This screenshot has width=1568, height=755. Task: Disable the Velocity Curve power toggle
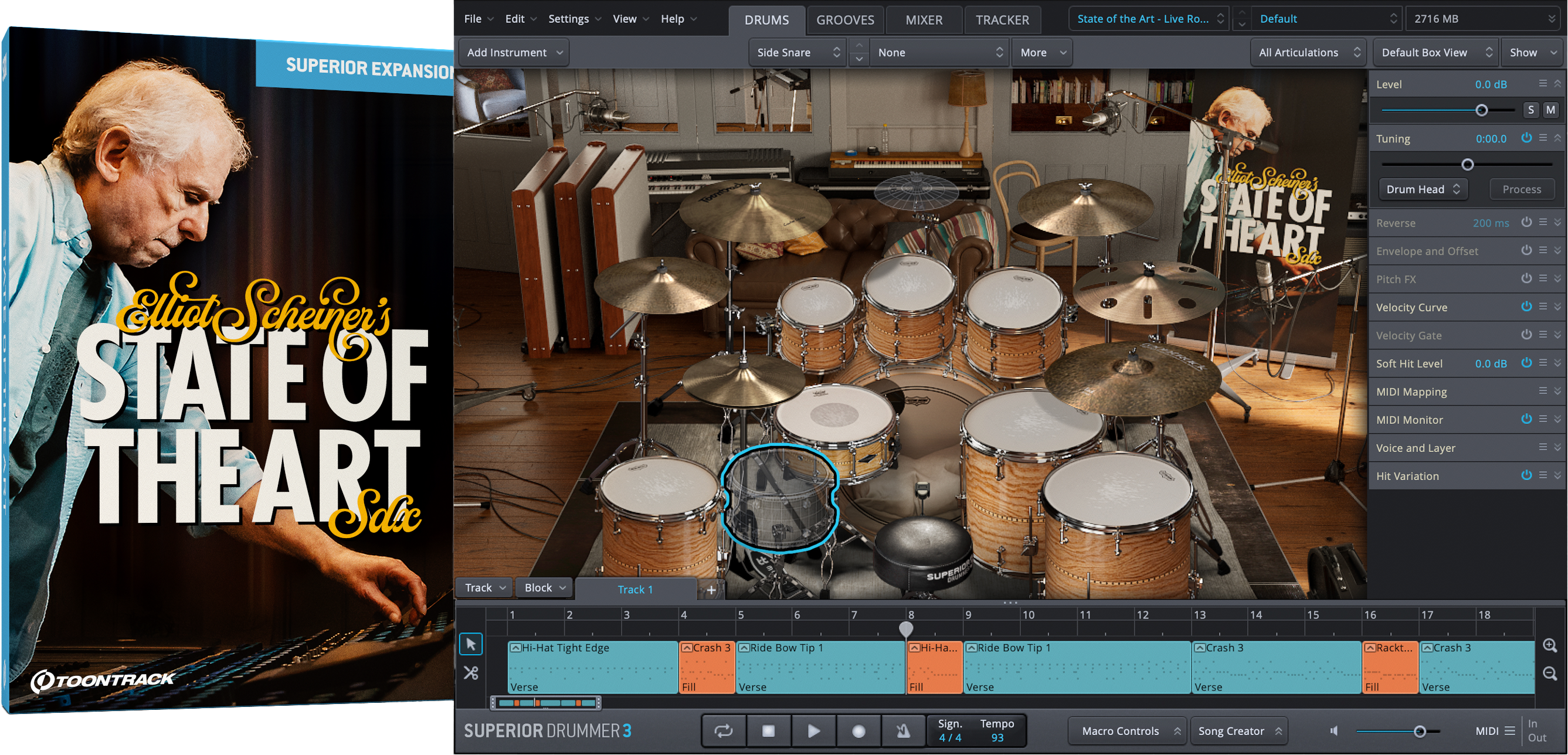pyautogui.click(x=1526, y=307)
